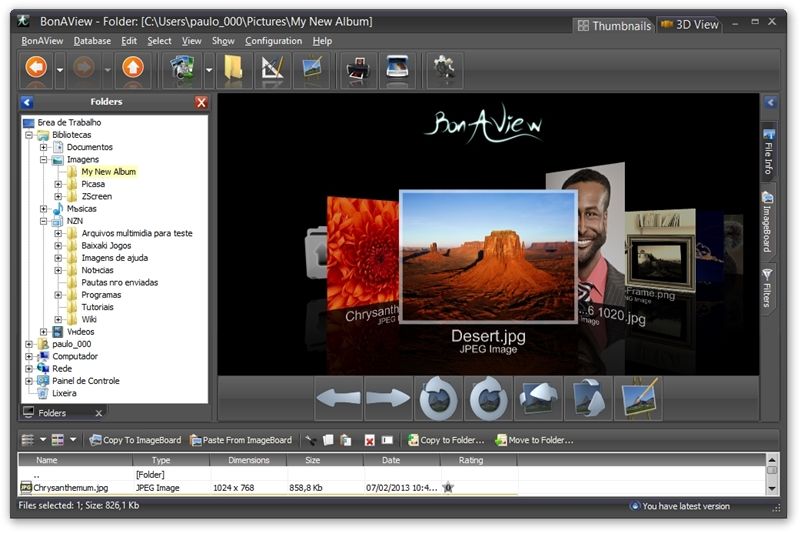Open the Edit menu

129,41
